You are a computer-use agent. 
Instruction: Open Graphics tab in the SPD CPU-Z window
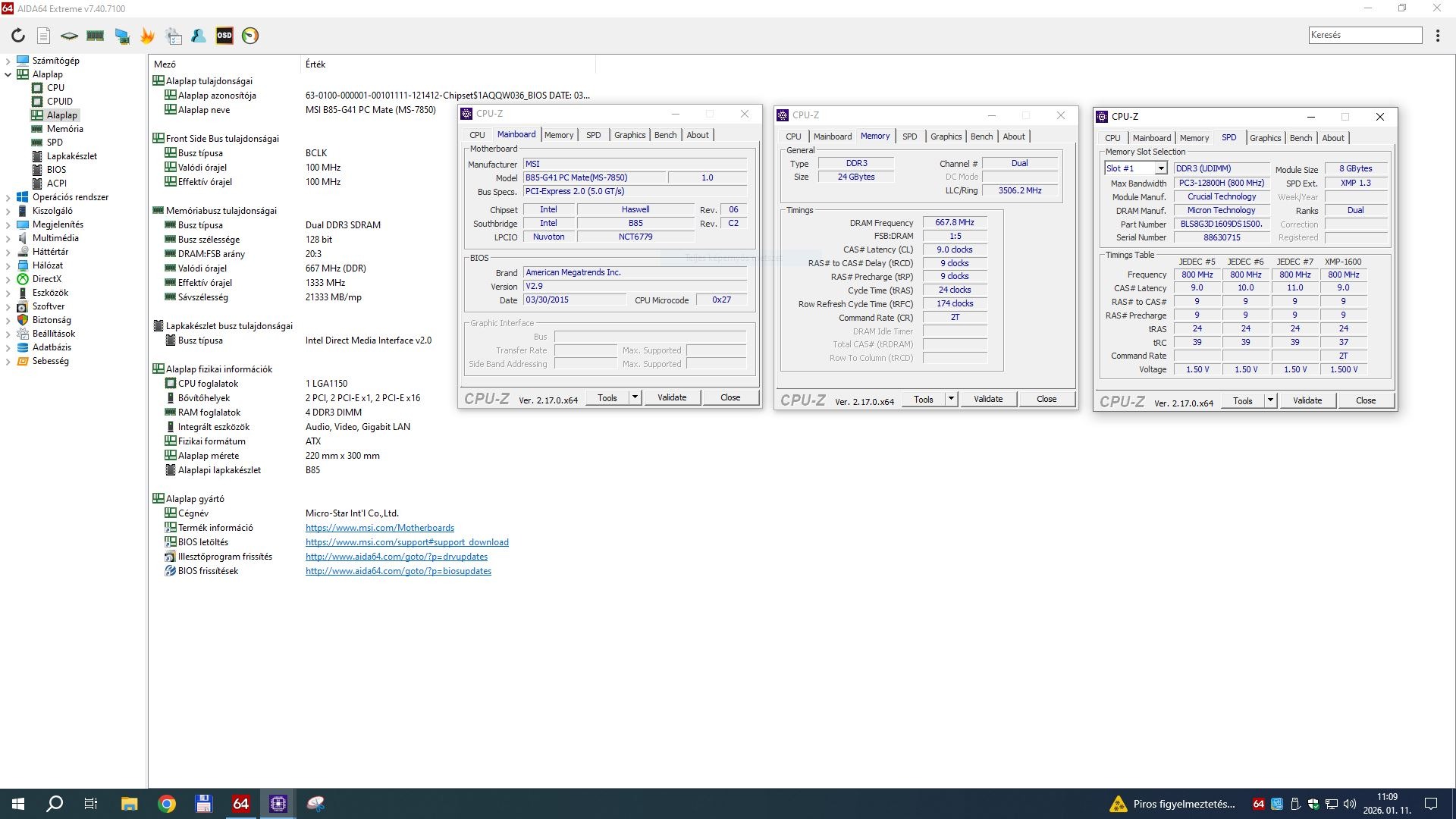(1265, 138)
